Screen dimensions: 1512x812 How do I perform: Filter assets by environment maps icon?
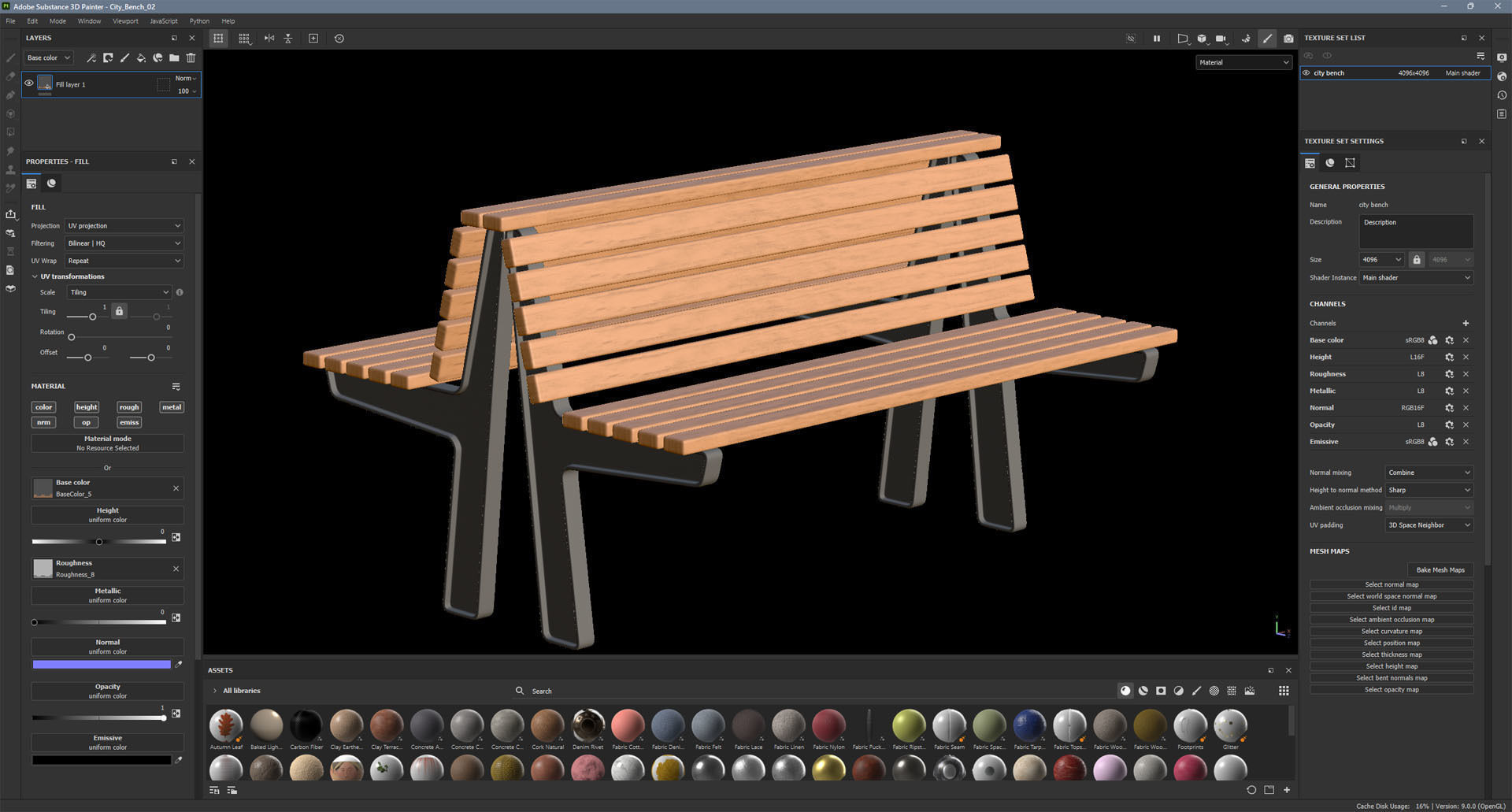pyautogui.click(x=1250, y=691)
